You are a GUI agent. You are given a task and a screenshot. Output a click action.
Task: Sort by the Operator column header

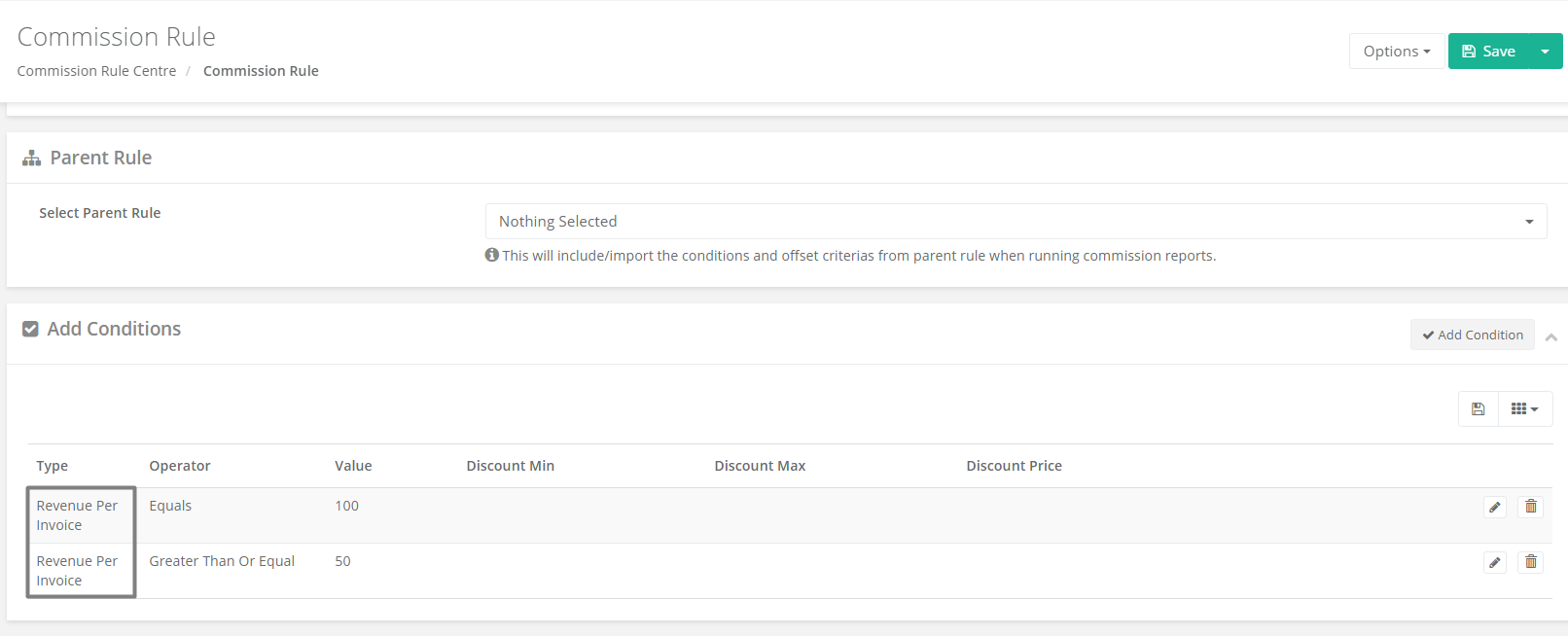pyautogui.click(x=180, y=466)
